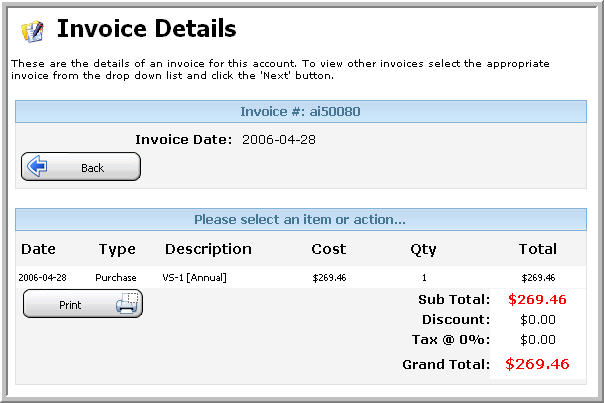Click the red Grand Total amount
Viewport: 604px width, 403px height.
coord(537,364)
